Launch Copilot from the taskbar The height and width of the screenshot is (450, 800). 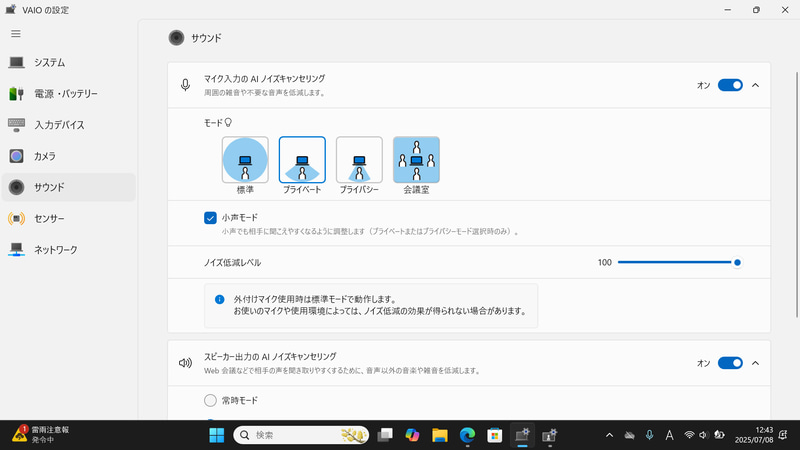coord(412,435)
